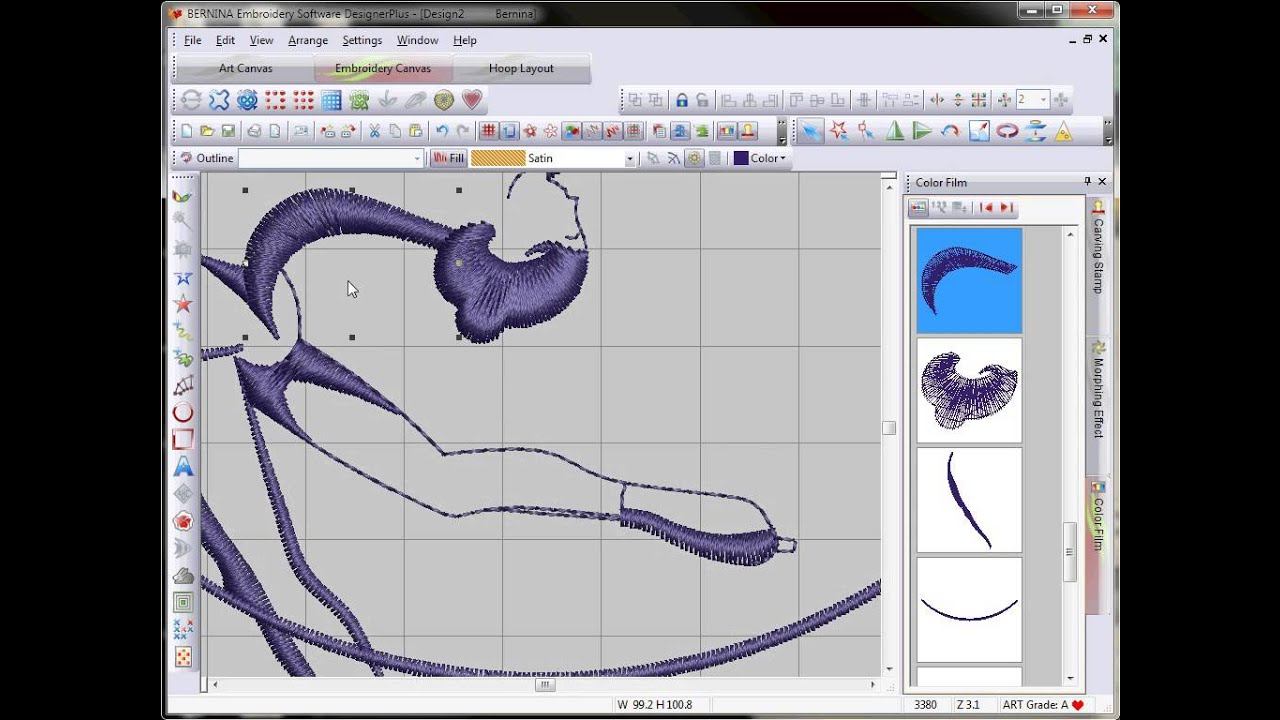Select the Rectangle tool in left toolbar
Screen dimensions: 1280x720
(183, 439)
